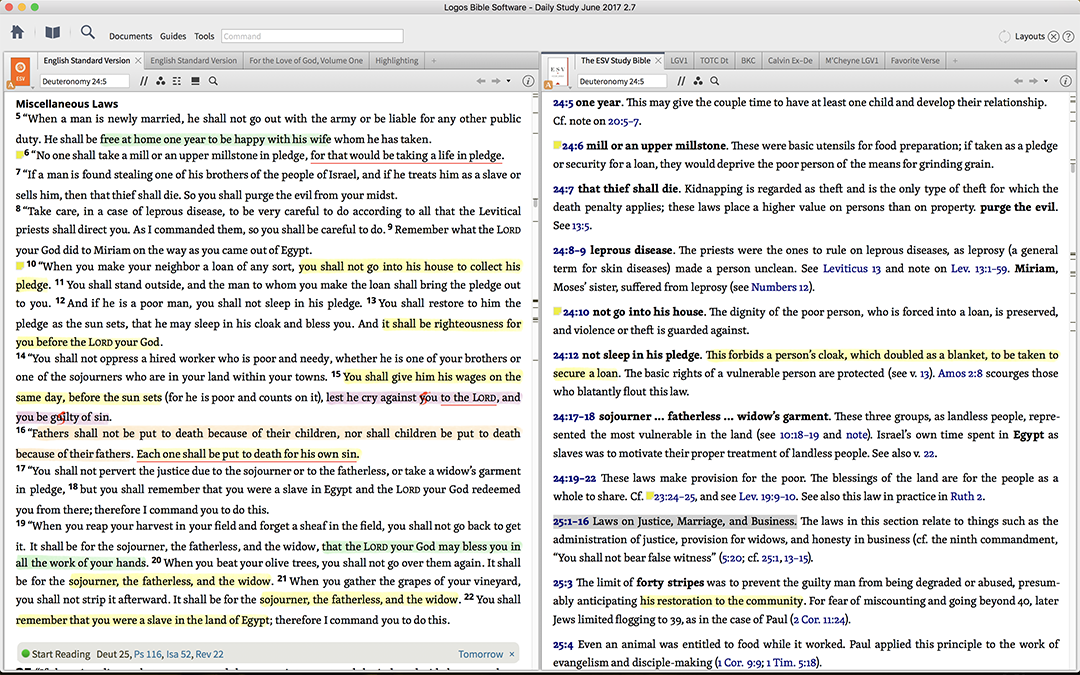Open the Tools menu

[x=204, y=37]
